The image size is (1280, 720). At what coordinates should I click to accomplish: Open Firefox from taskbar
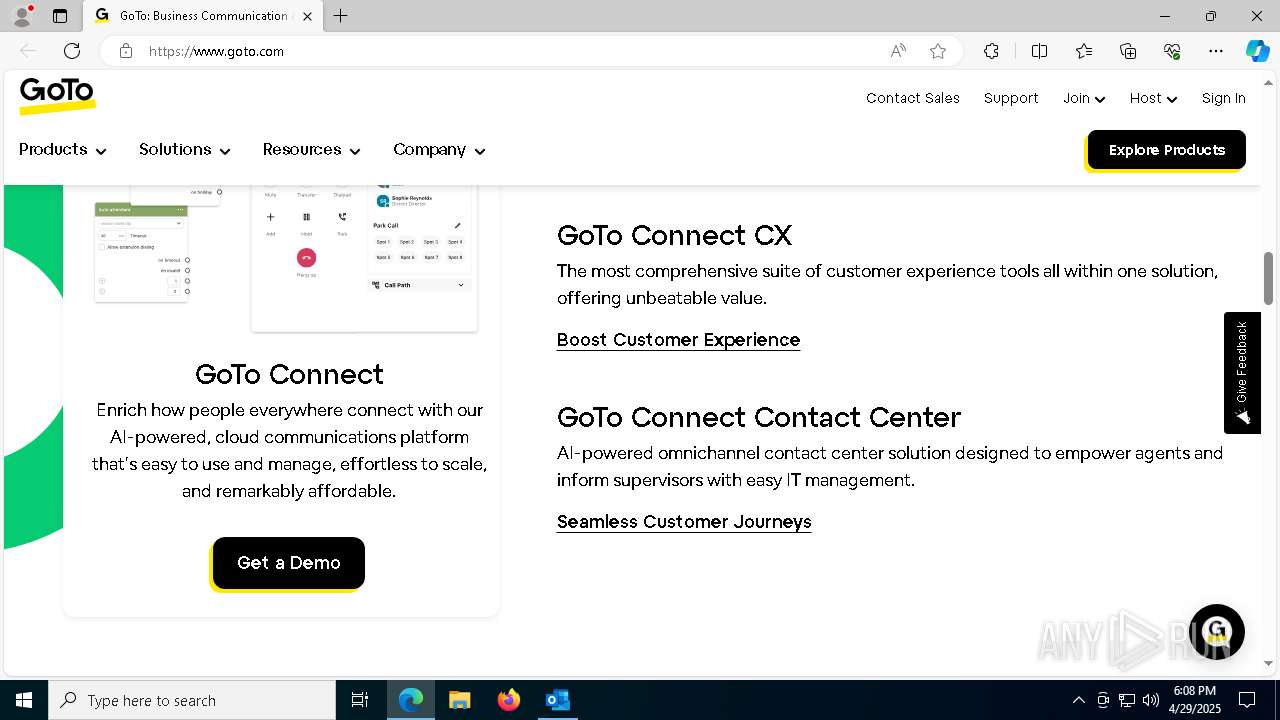tap(509, 700)
